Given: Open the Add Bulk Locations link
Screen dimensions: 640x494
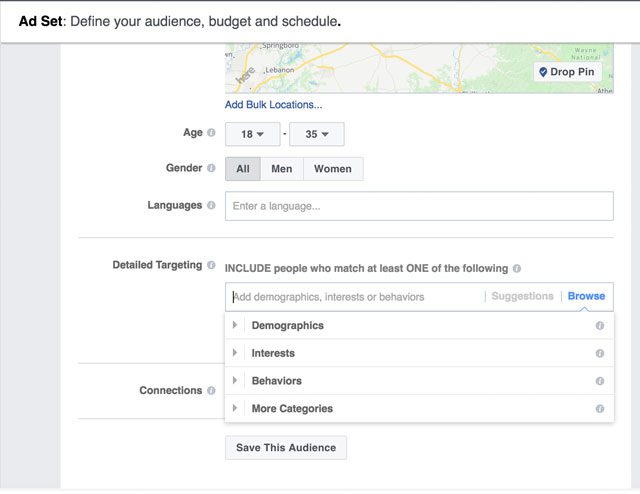Looking at the screenshot, I should [x=273, y=105].
